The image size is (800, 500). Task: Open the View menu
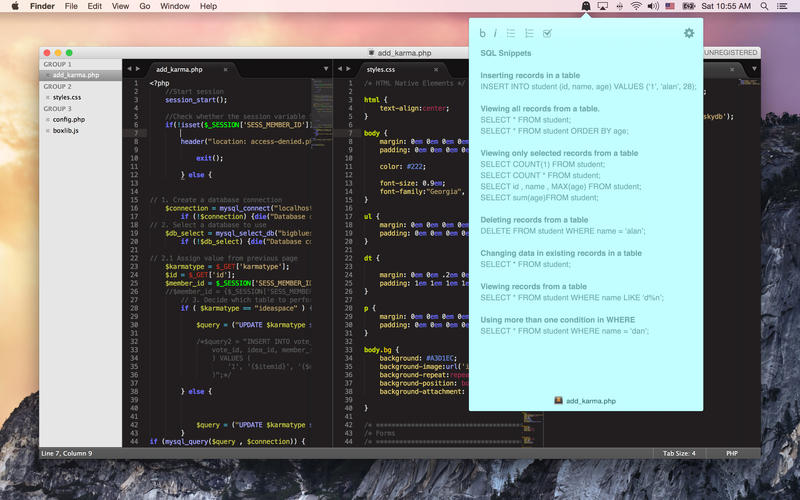coord(120,6)
